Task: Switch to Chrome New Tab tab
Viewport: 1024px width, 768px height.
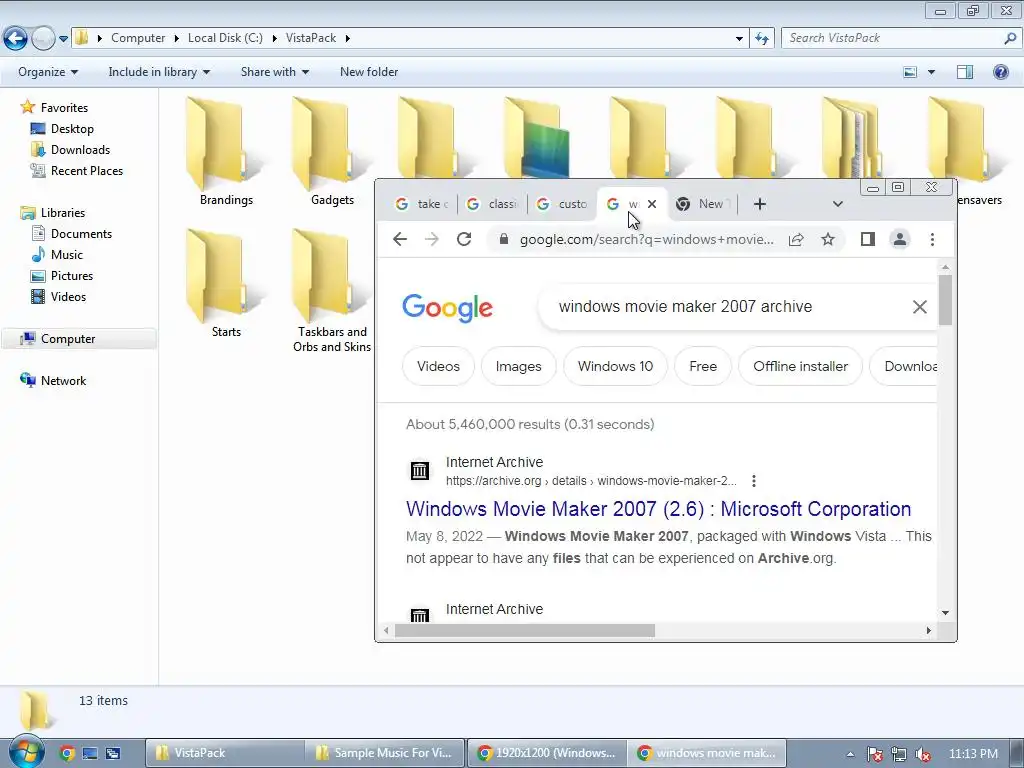Action: click(x=702, y=204)
